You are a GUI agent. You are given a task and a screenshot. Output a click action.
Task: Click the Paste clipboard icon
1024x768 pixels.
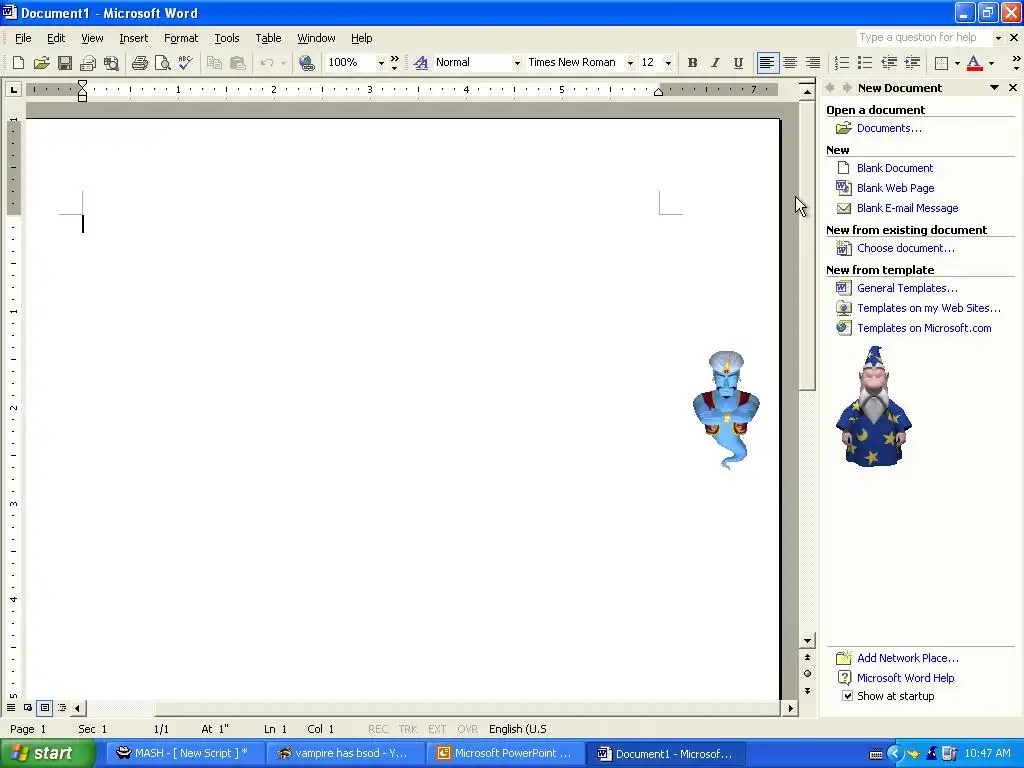coord(238,63)
